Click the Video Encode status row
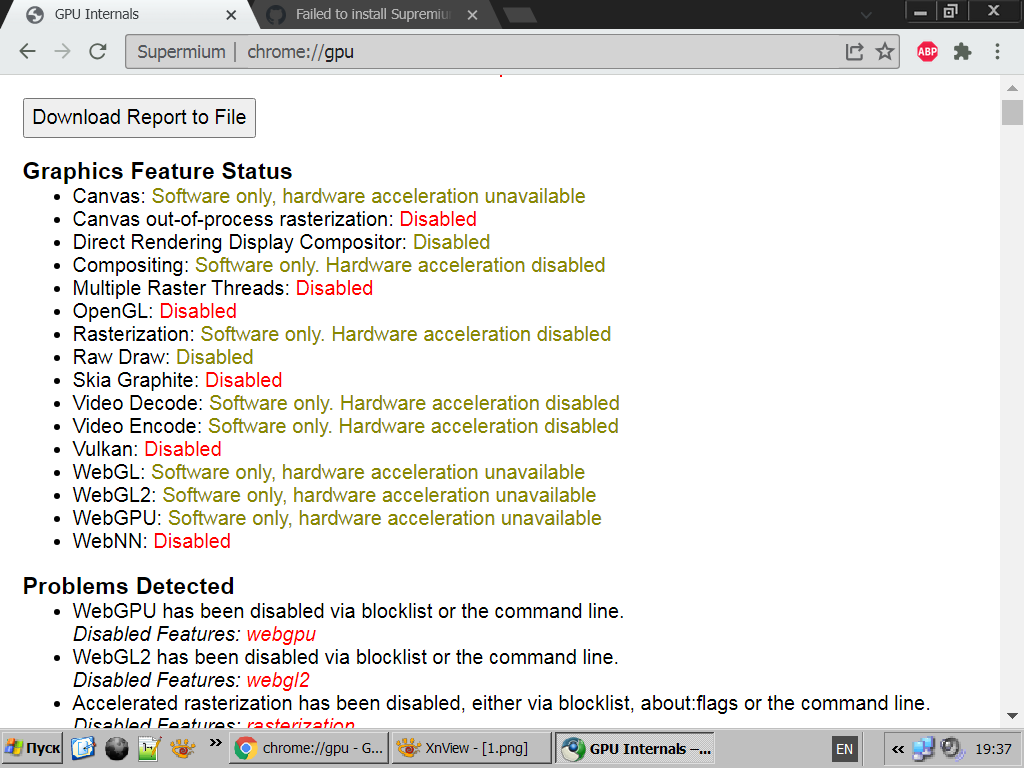 click(x=345, y=426)
